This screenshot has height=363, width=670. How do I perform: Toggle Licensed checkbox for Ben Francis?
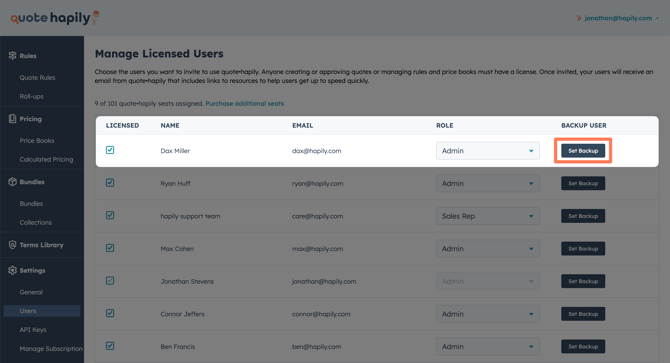pos(110,346)
